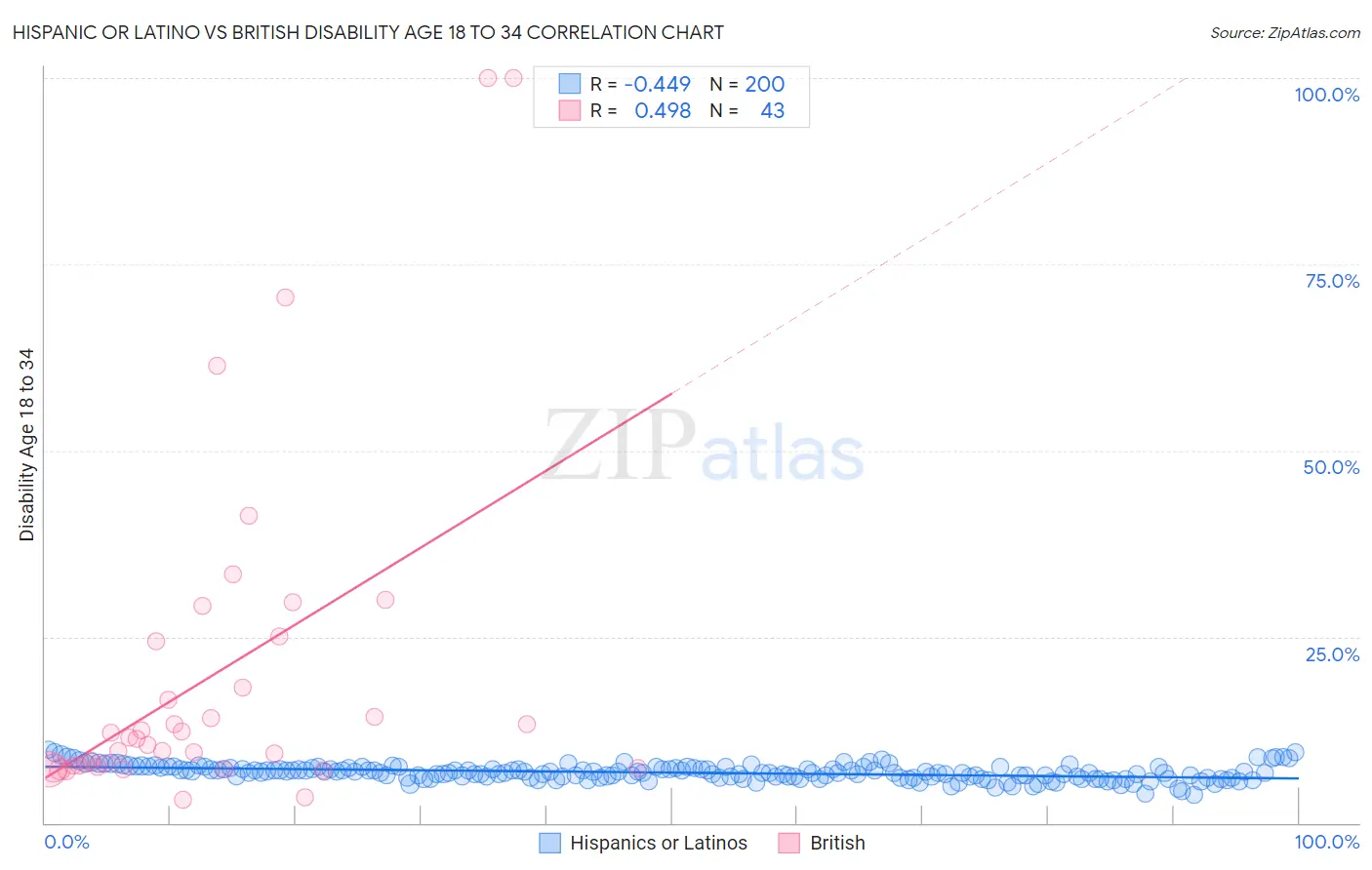Click the 25.0% y-axis label
The image size is (1372, 870).
click(x=1332, y=654)
